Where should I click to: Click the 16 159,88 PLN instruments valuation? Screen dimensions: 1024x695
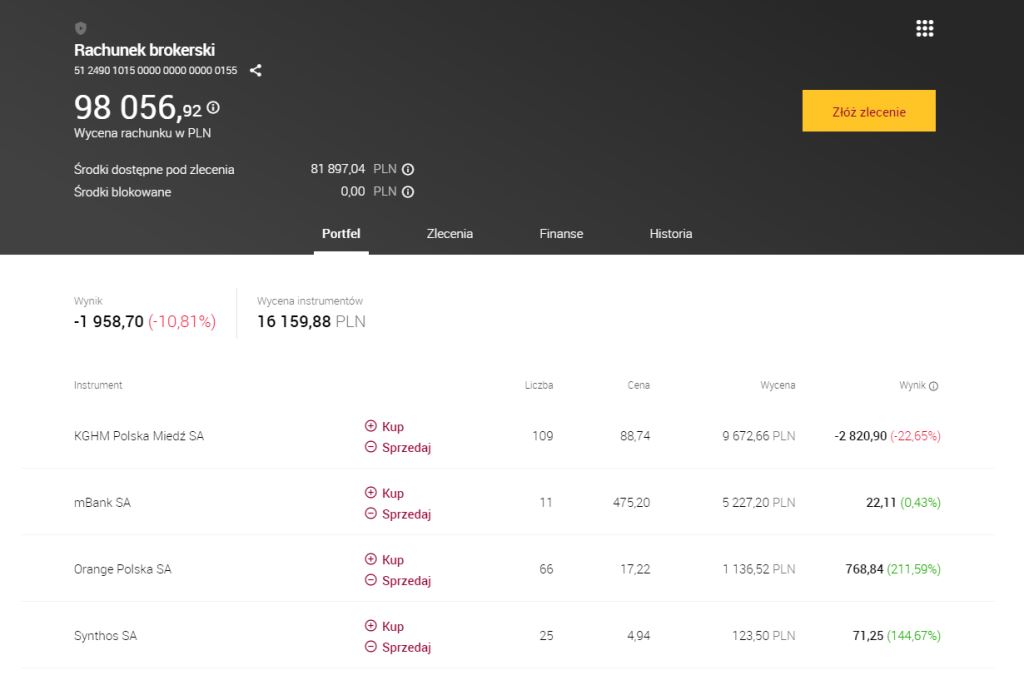pyautogui.click(x=311, y=321)
